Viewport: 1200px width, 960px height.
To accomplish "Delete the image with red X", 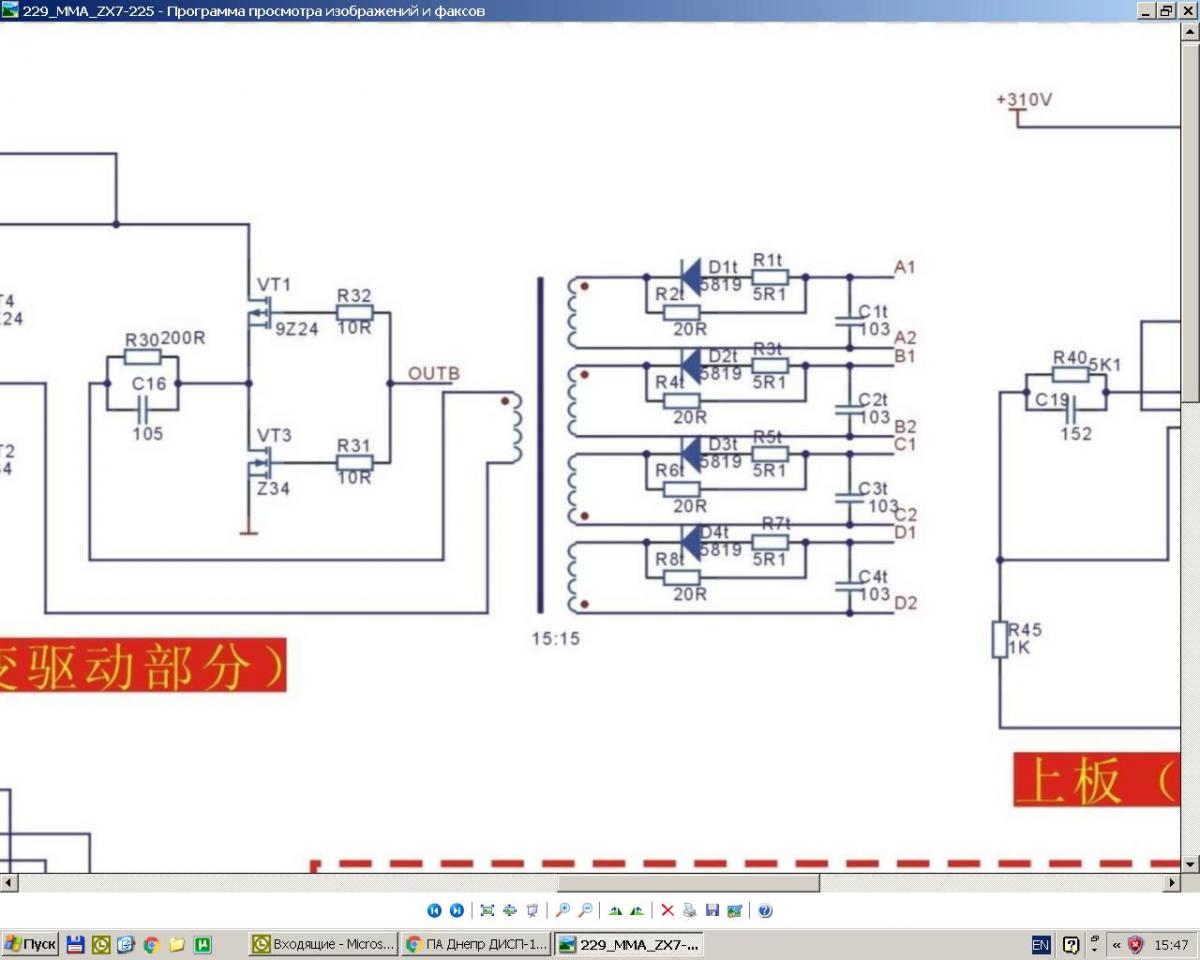I will (x=667, y=910).
